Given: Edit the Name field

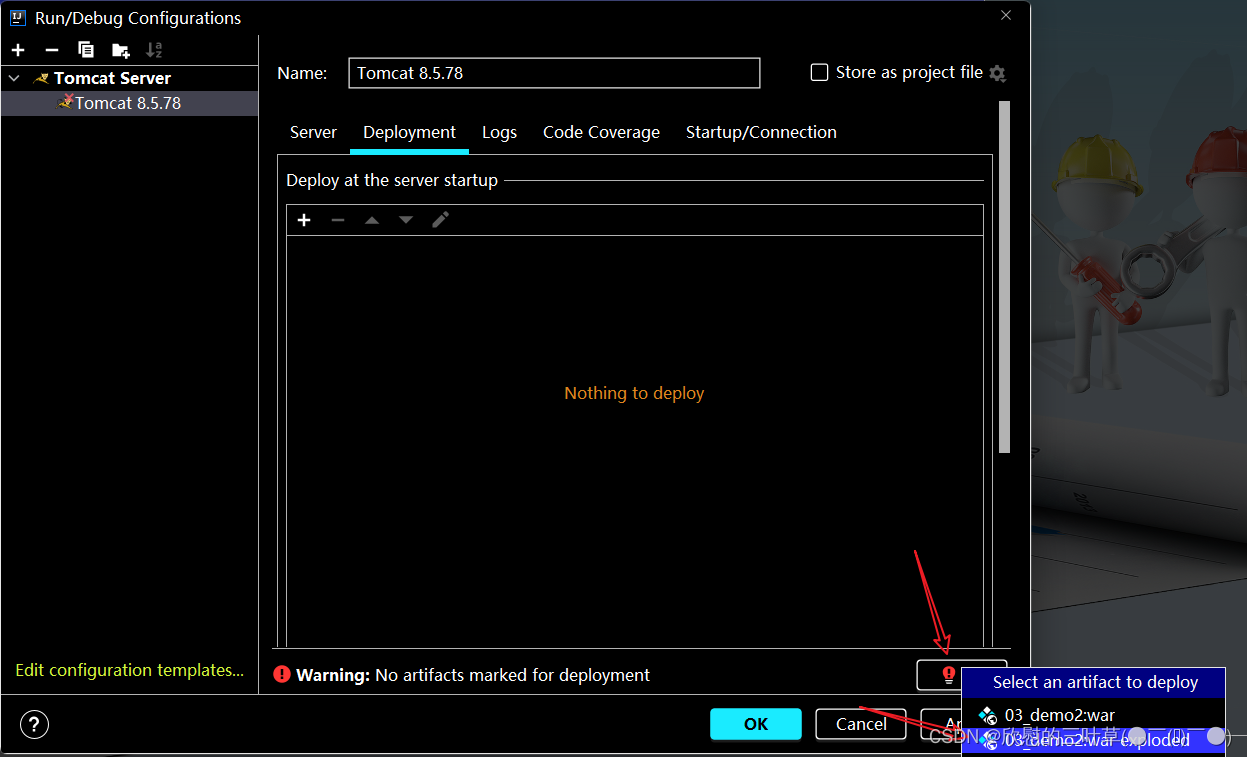Looking at the screenshot, I should (x=554, y=73).
